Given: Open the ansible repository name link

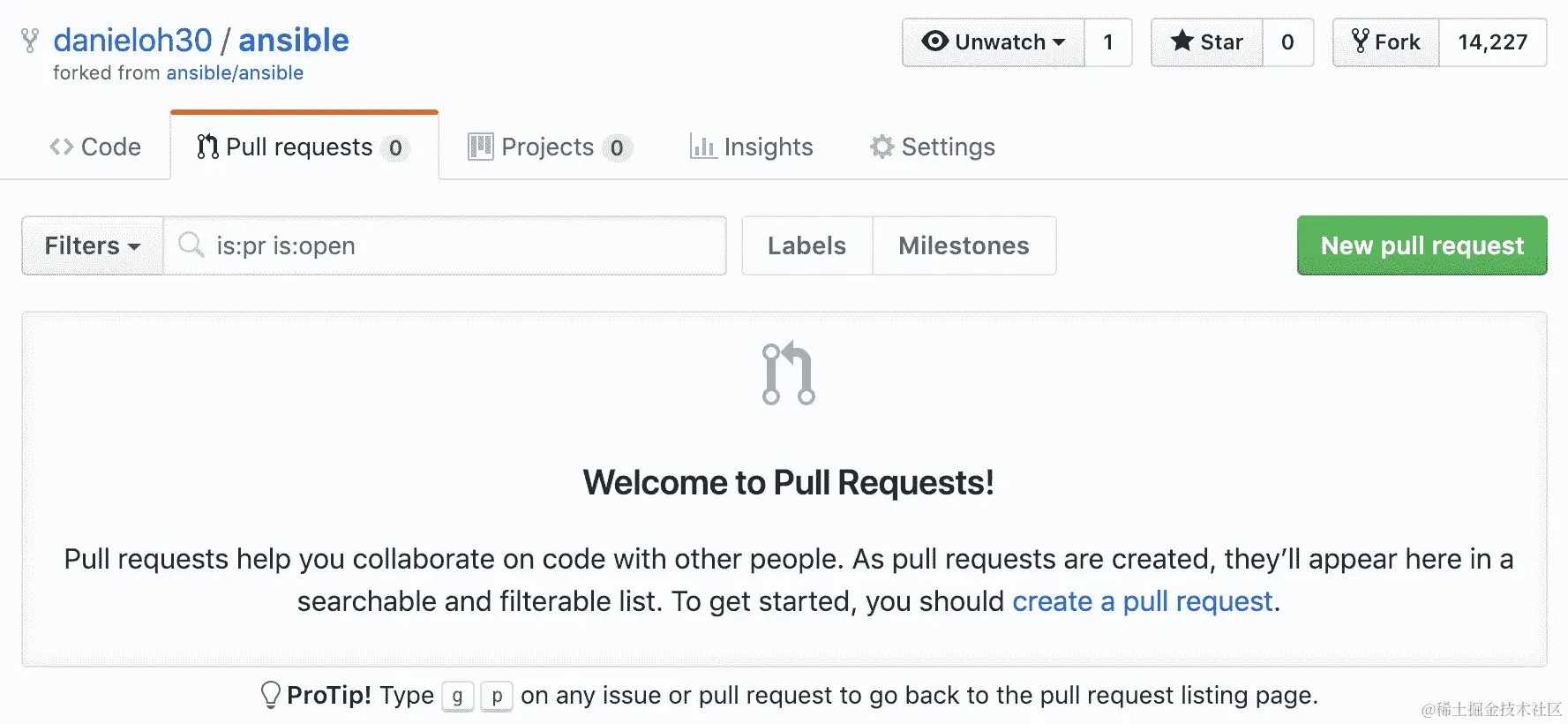Looking at the screenshot, I should pos(294,41).
